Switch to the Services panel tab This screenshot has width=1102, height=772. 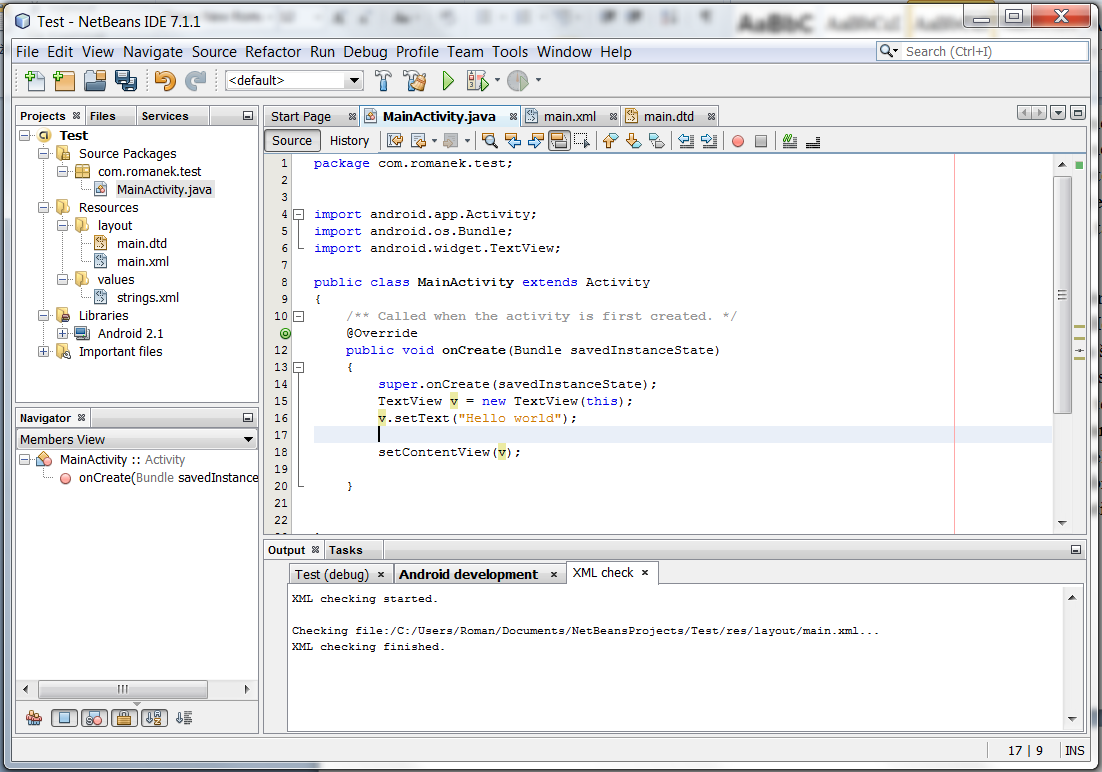(164, 116)
